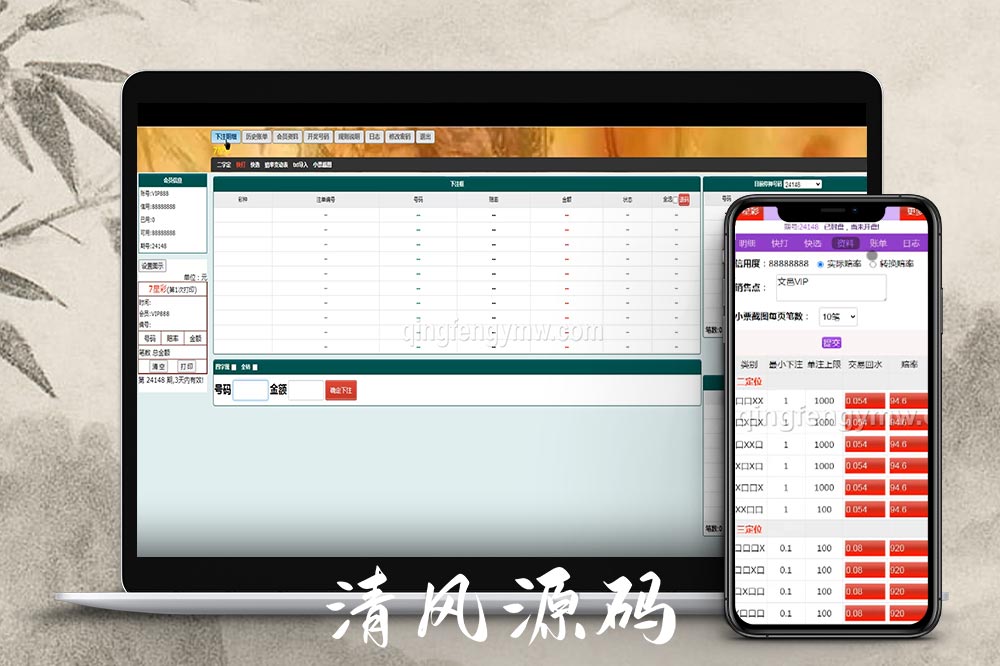This screenshot has width=1000, height=666.
Task: Click the 赔率 column header in 下注框 table
Action: click(494, 200)
